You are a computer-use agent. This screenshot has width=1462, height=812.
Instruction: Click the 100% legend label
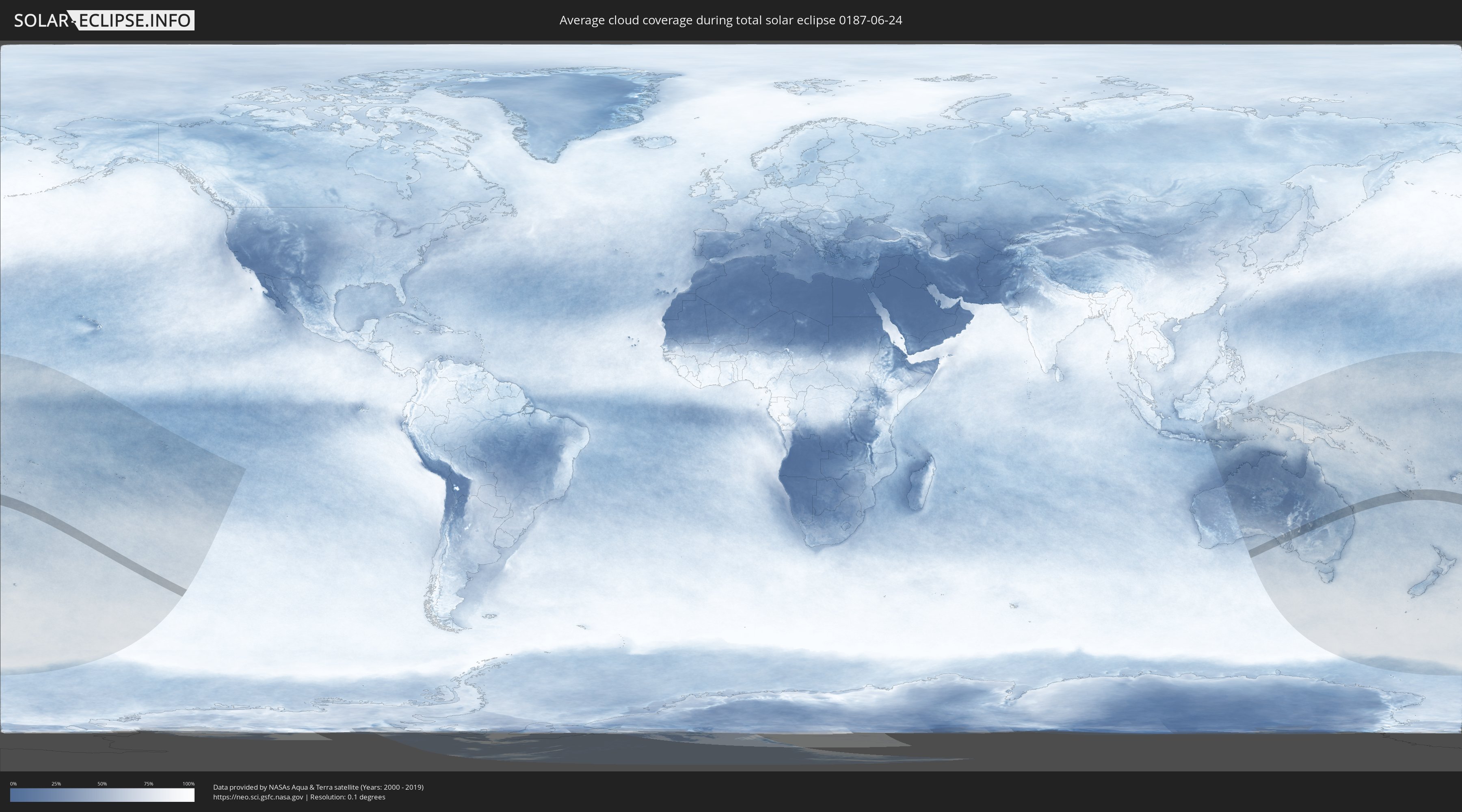pyautogui.click(x=188, y=784)
